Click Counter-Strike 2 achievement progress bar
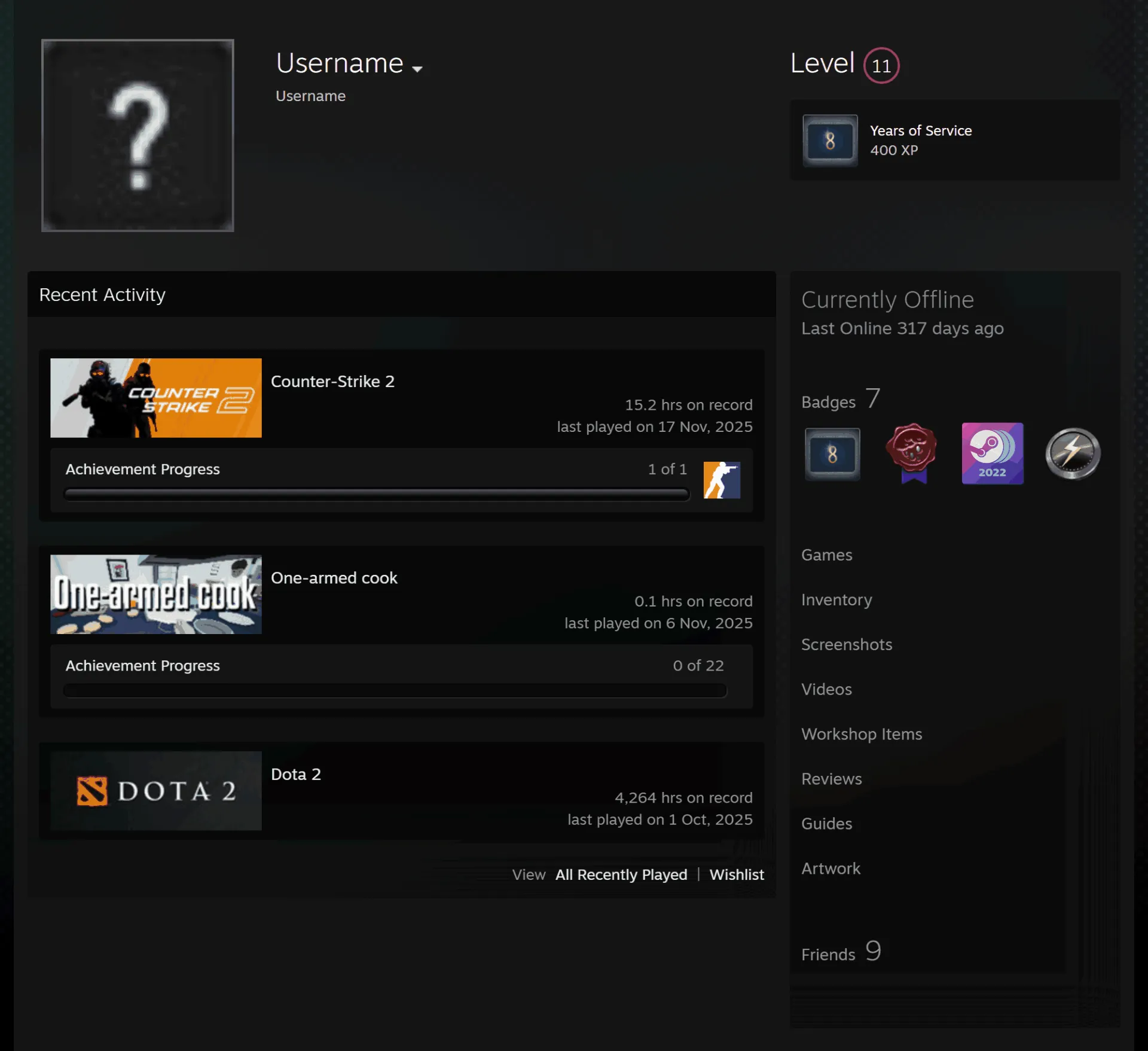Screen dimensions: 1148x1051 coord(377,494)
